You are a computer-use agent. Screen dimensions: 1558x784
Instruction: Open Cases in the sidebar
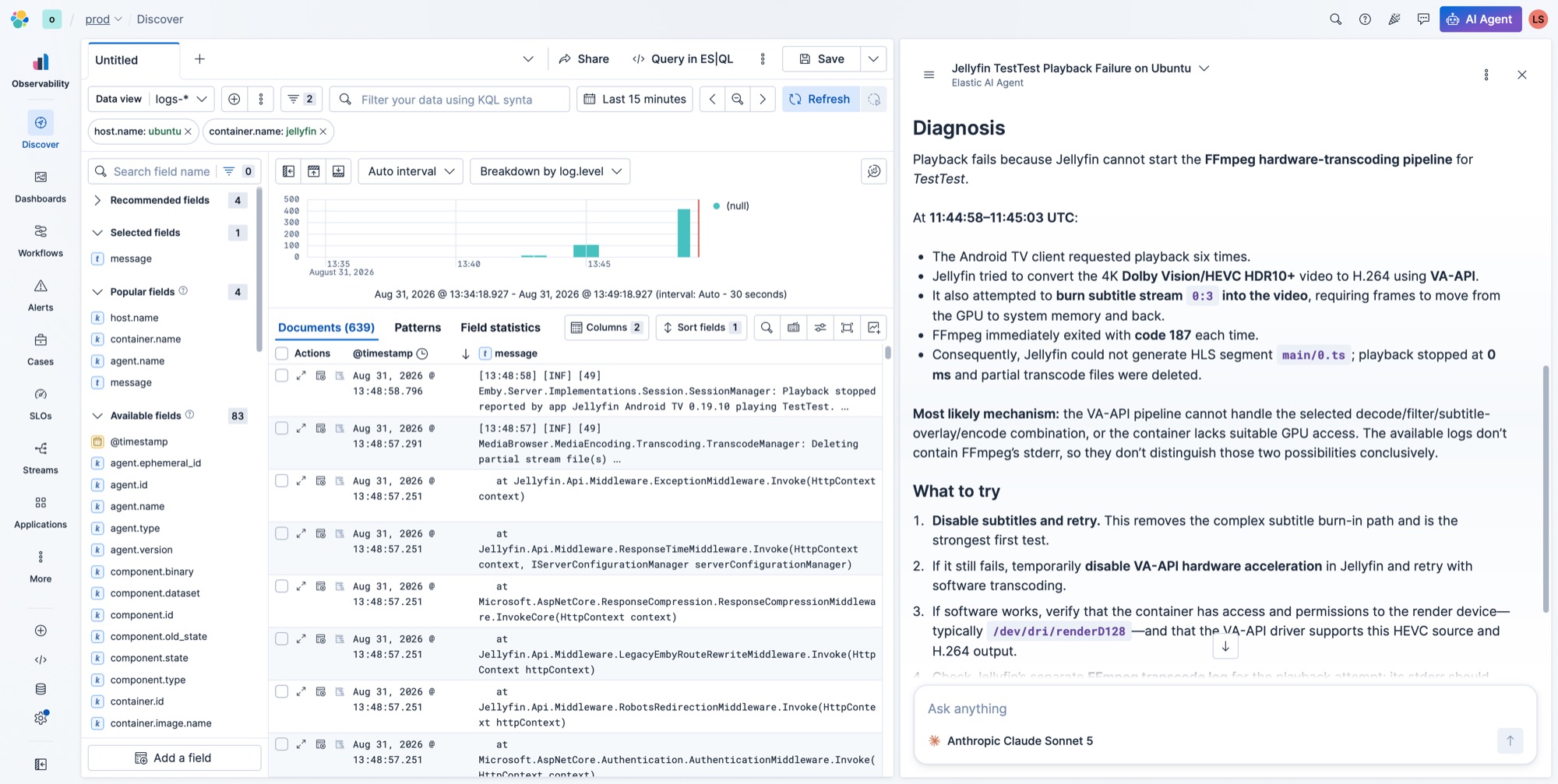point(41,350)
